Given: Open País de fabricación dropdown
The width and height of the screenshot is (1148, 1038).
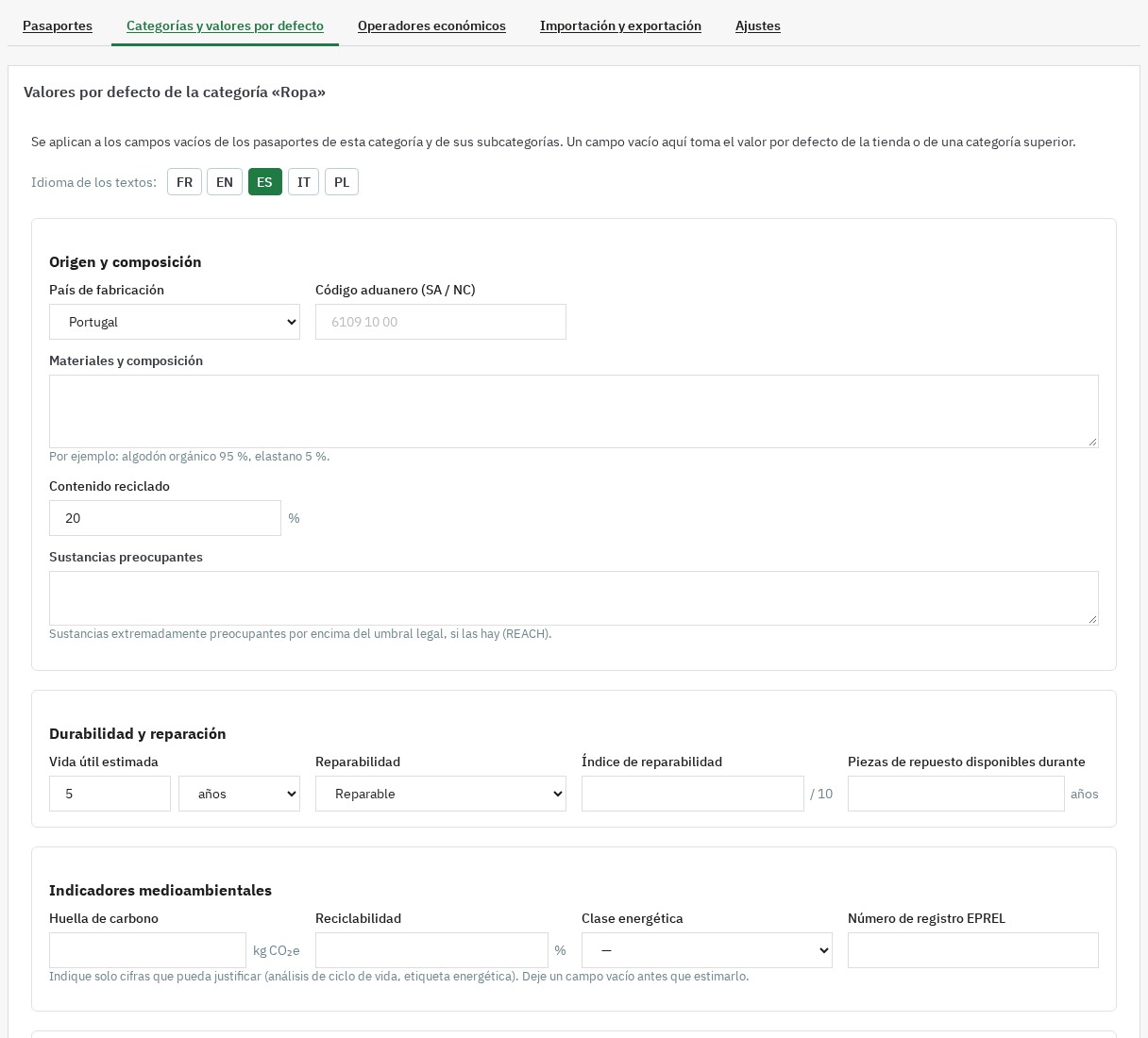Looking at the screenshot, I should click(175, 322).
